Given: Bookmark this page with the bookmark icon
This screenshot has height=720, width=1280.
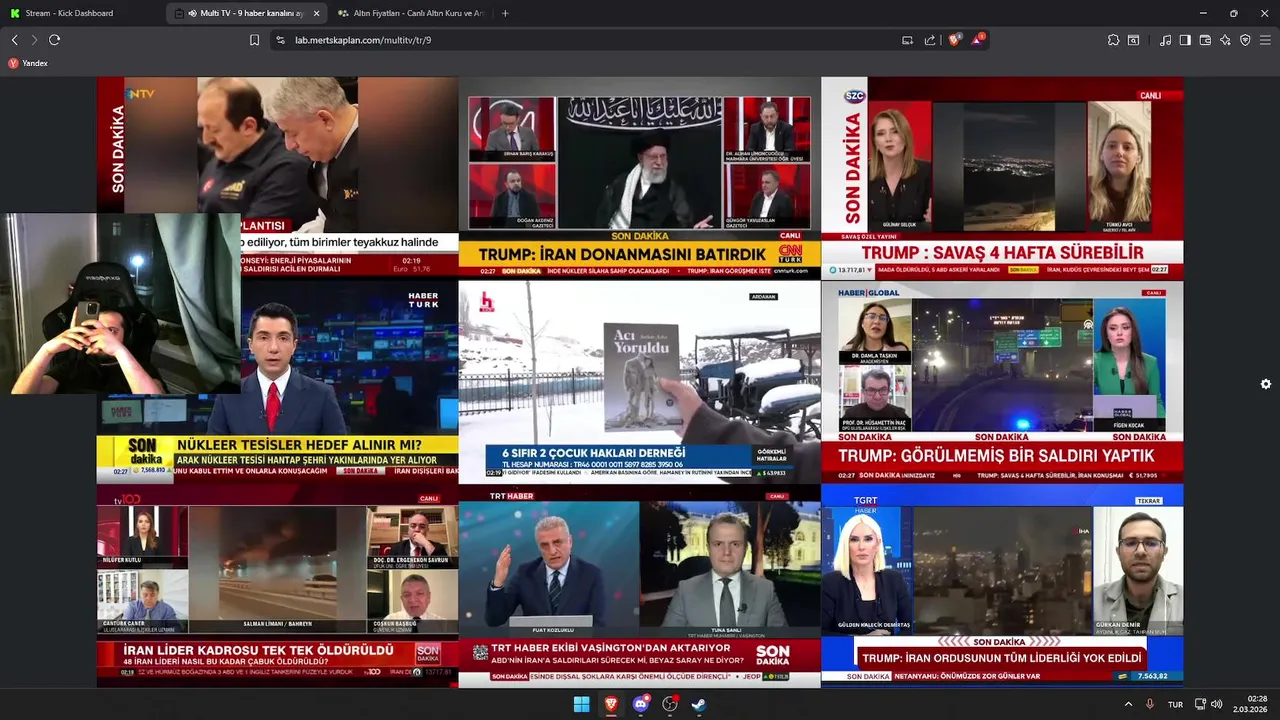Looking at the screenshot, I should (x=254, y=40).
